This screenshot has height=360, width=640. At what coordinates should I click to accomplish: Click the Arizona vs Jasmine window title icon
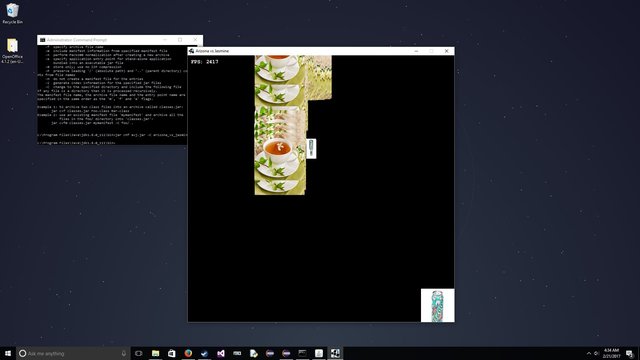(x=191, y=51)
